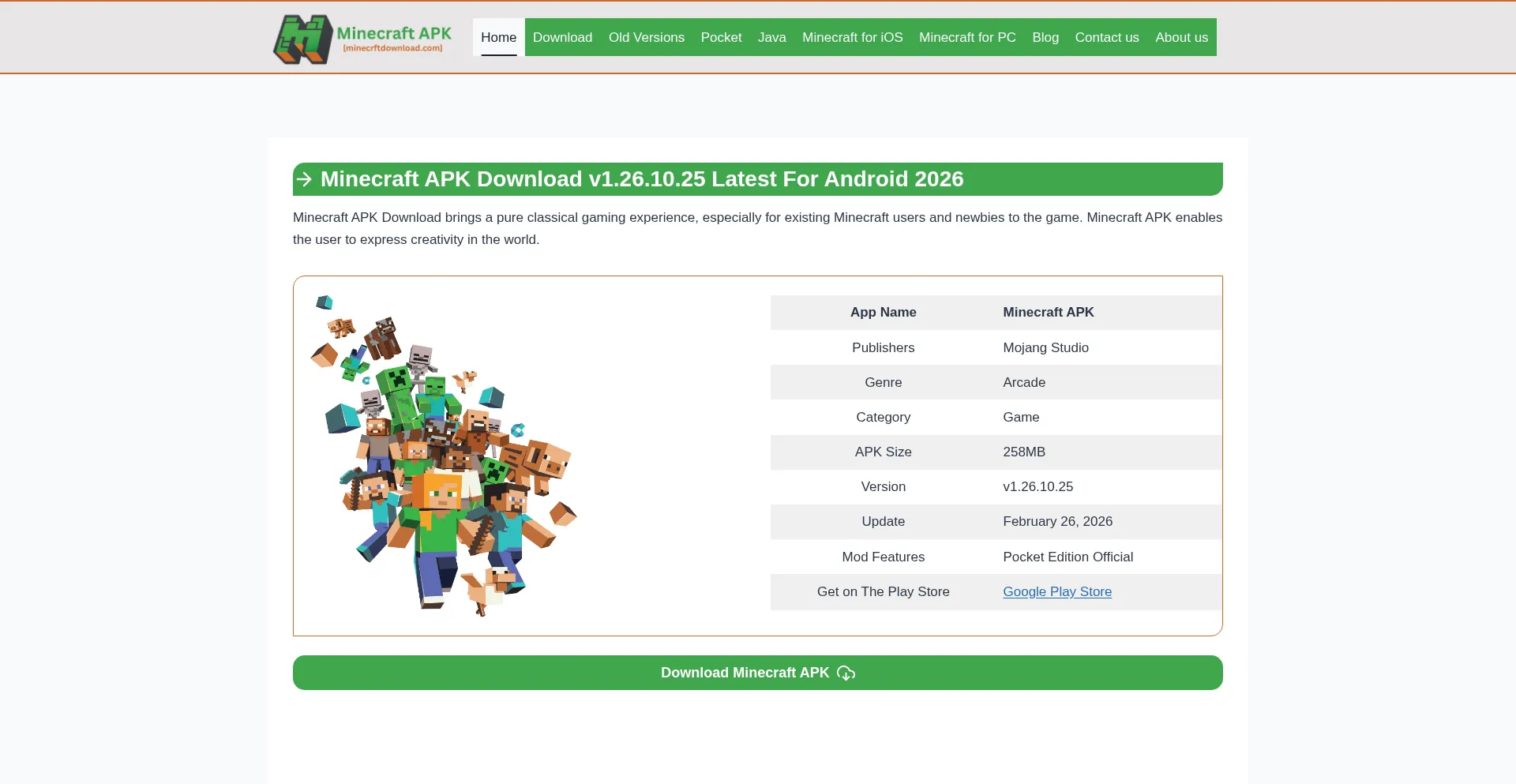The height and width of the screenshot is (784, 1516).
Task: Open the Contact us page
Action: click(1107, 37)
